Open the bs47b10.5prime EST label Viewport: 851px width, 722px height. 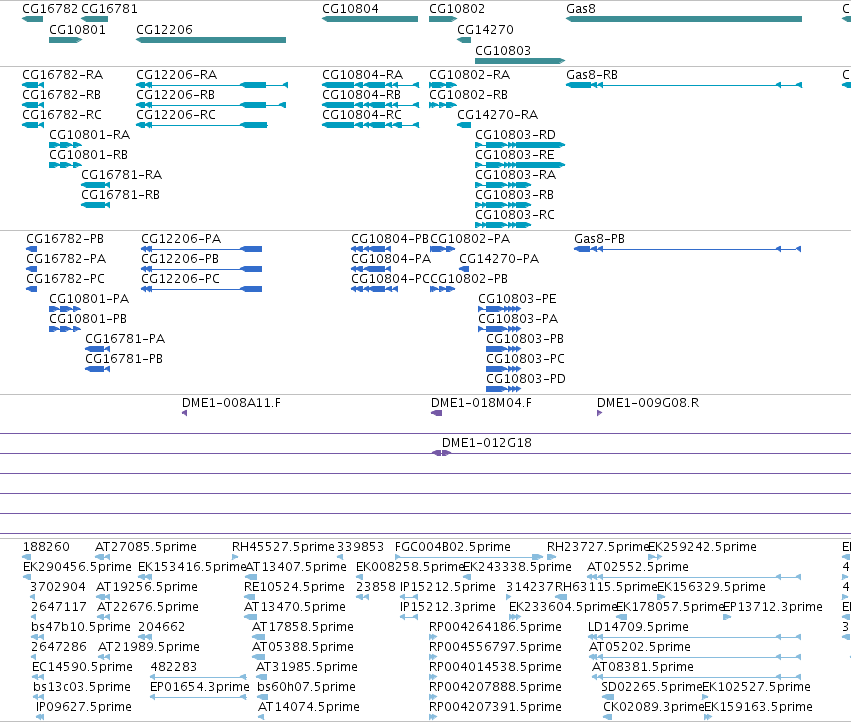tap(81, 627)
